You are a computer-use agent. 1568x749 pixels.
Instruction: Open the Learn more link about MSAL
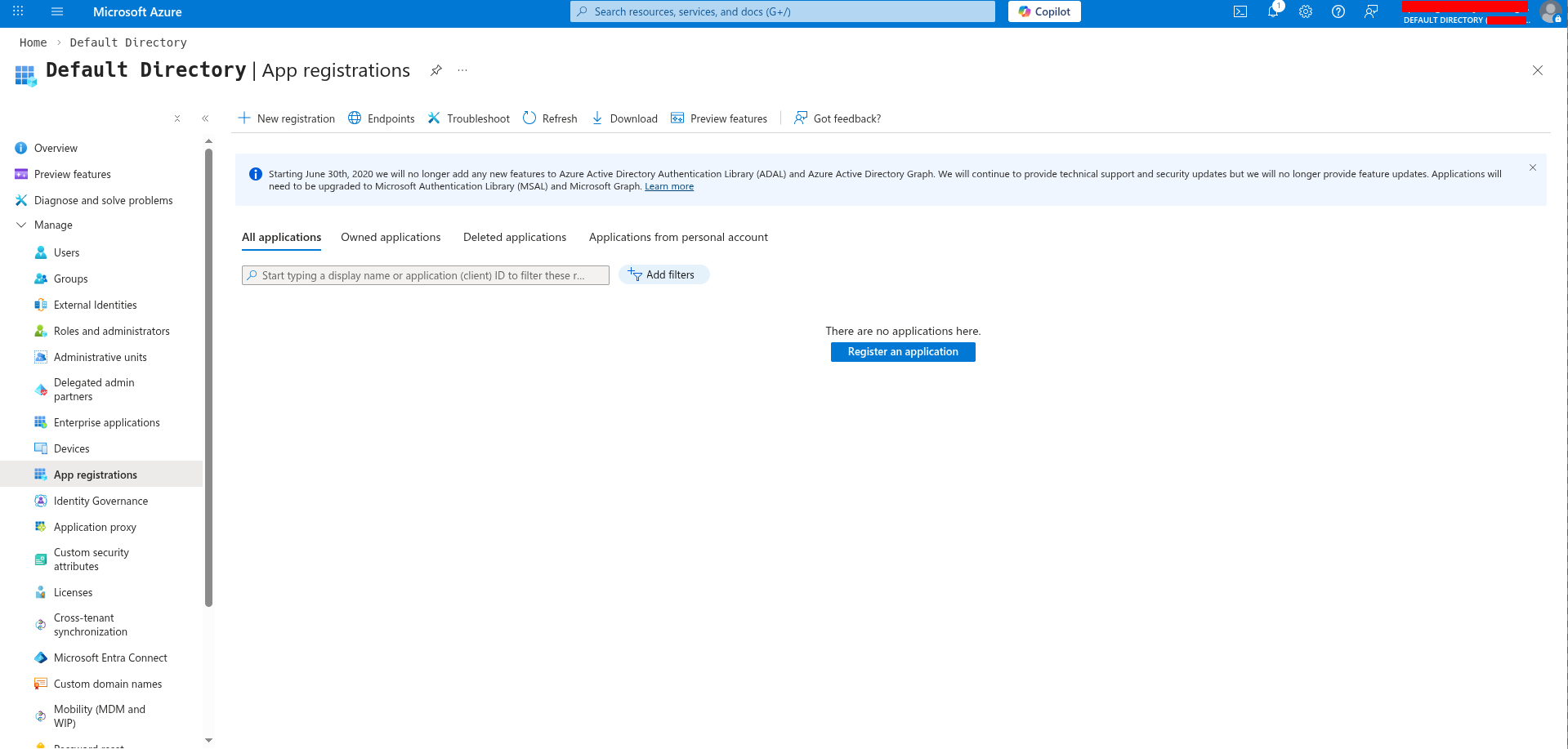(669, 186)
